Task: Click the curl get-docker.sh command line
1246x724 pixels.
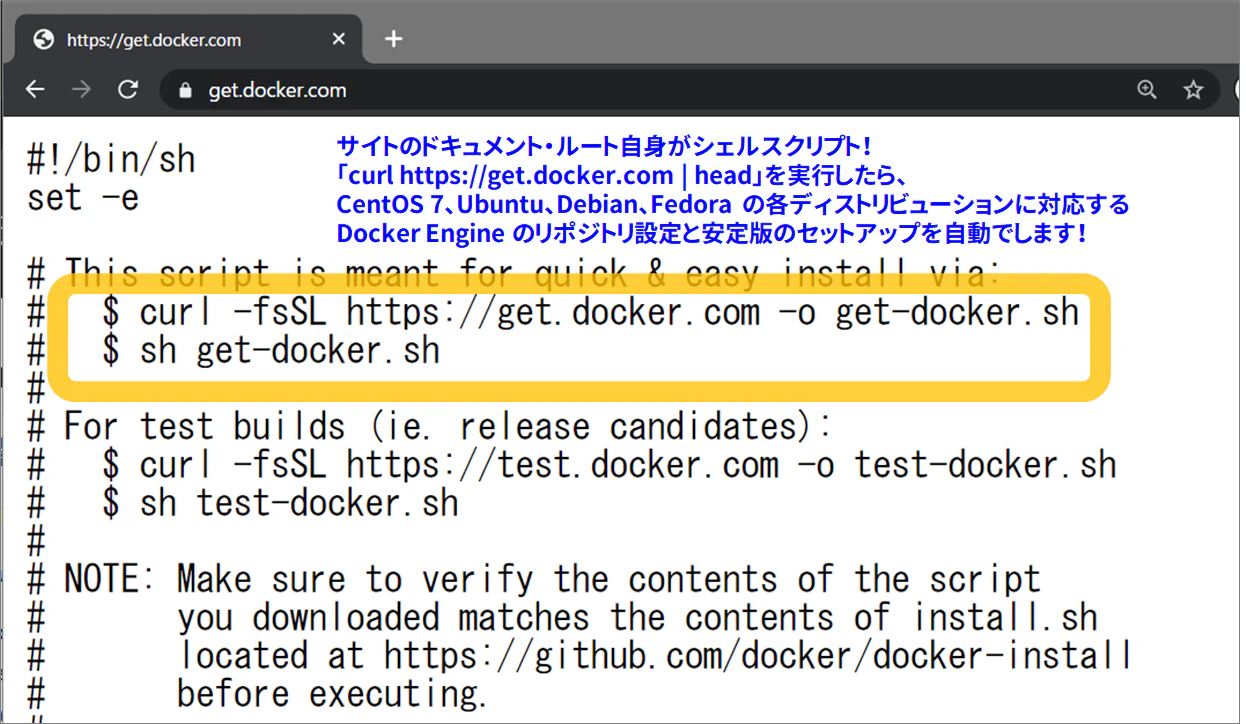Action: [591, 313]
